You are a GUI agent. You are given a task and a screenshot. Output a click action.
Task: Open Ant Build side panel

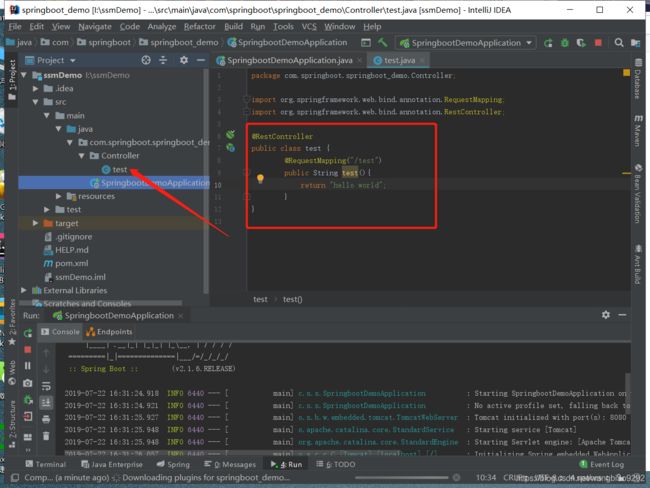[638, 265]
